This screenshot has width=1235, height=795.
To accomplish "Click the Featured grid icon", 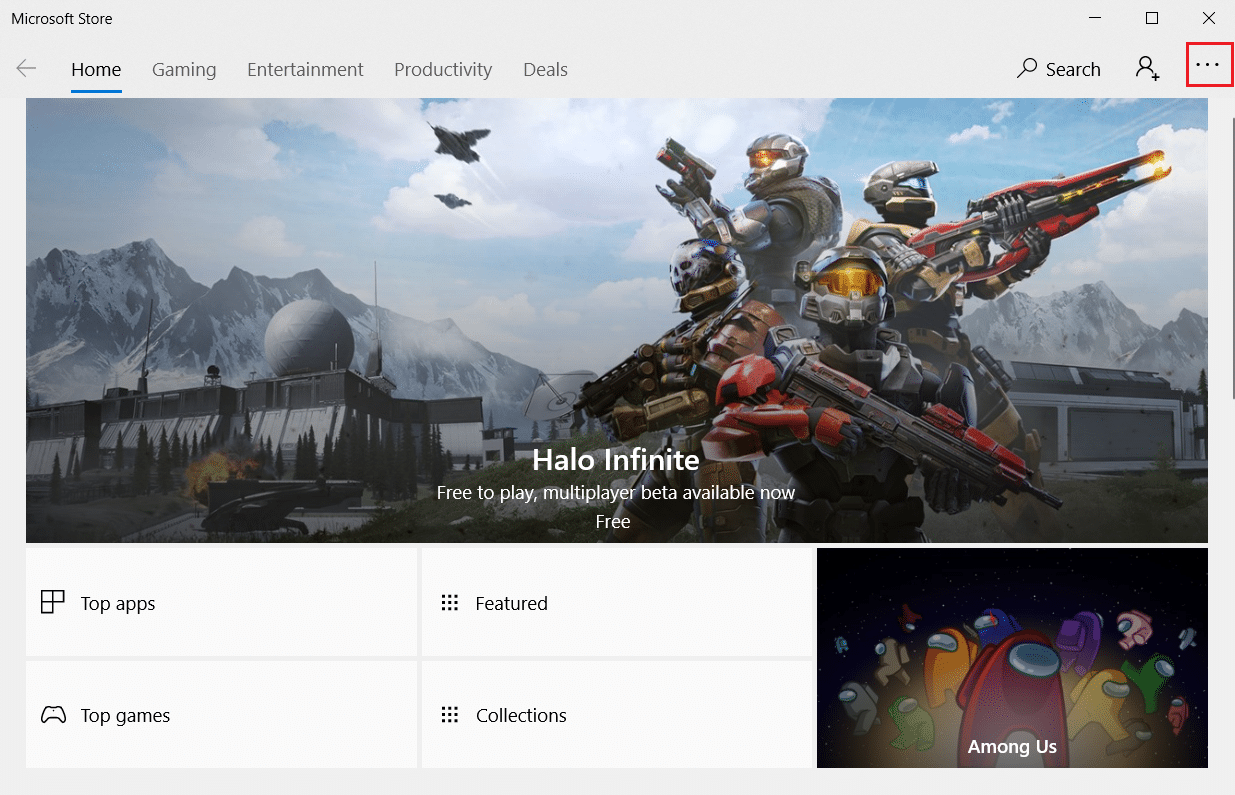I will (450, 603).
